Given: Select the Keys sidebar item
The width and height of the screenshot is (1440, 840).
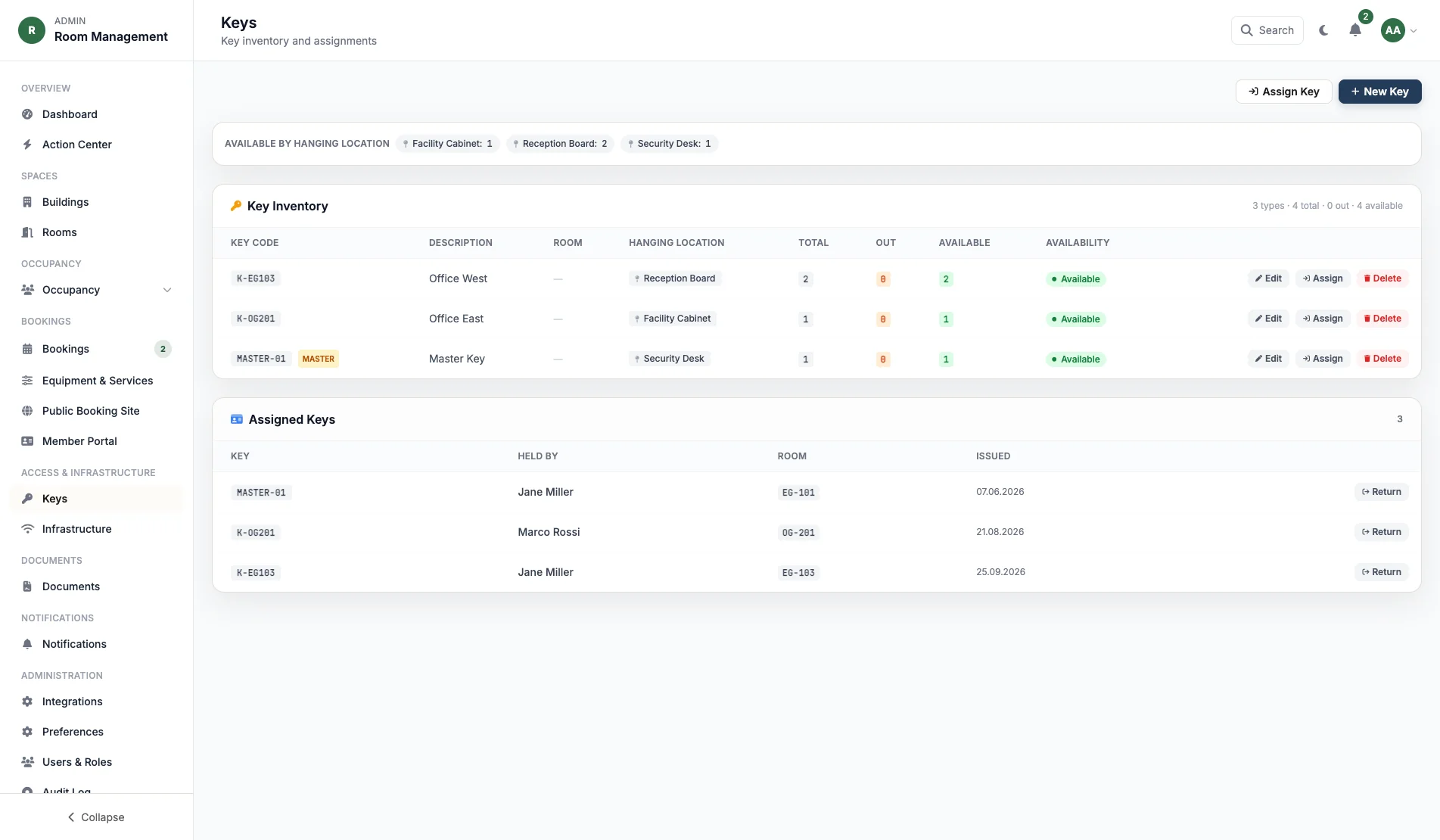Looking at the screenshot, I should (97, 499).
